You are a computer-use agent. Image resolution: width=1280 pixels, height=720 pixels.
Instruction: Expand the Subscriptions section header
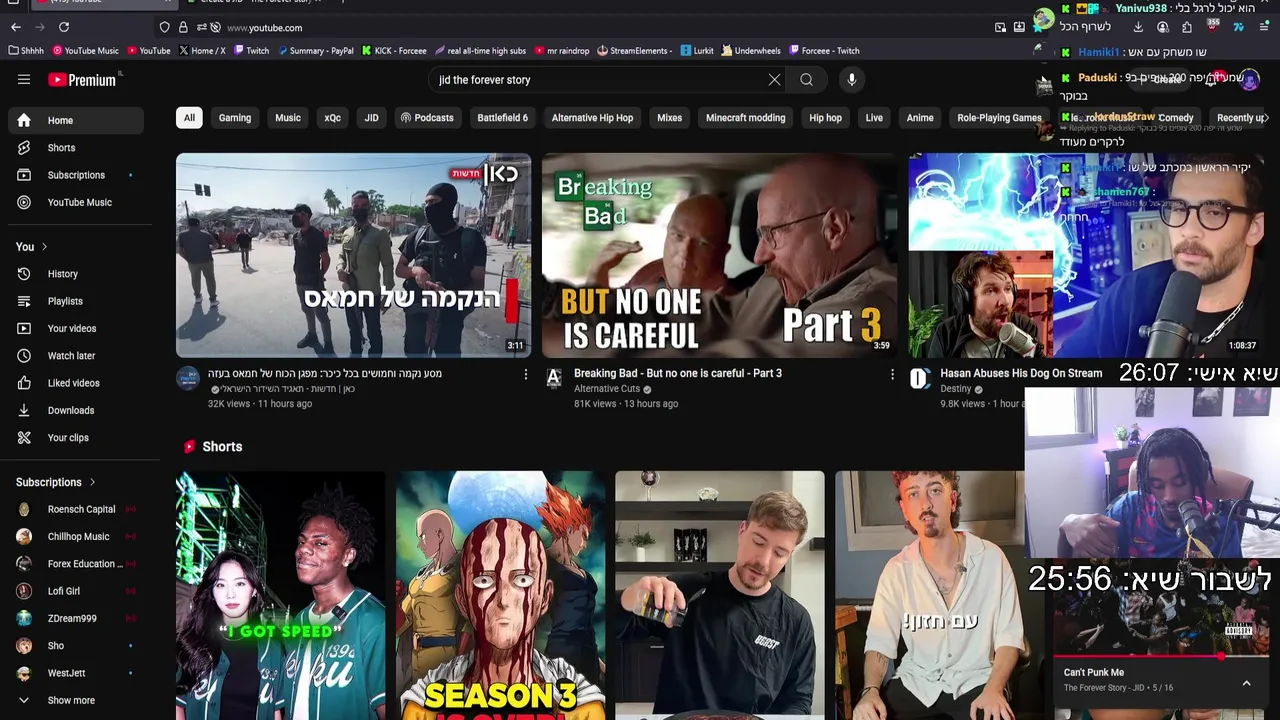coord(56,482)
